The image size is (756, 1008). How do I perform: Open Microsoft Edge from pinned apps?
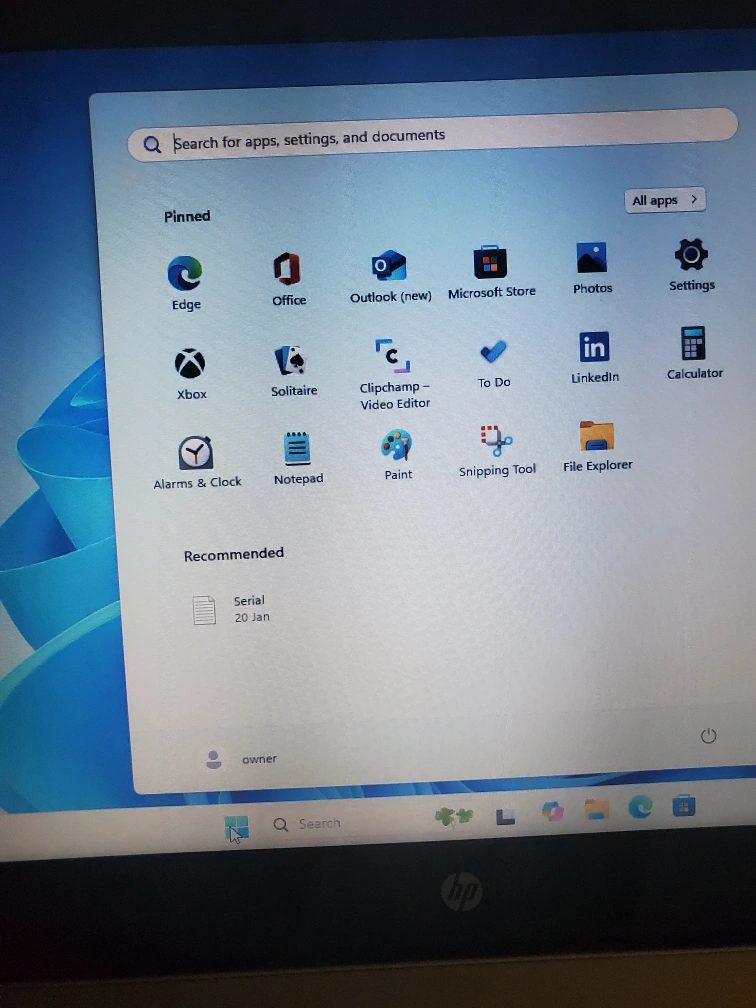point(185,283)
